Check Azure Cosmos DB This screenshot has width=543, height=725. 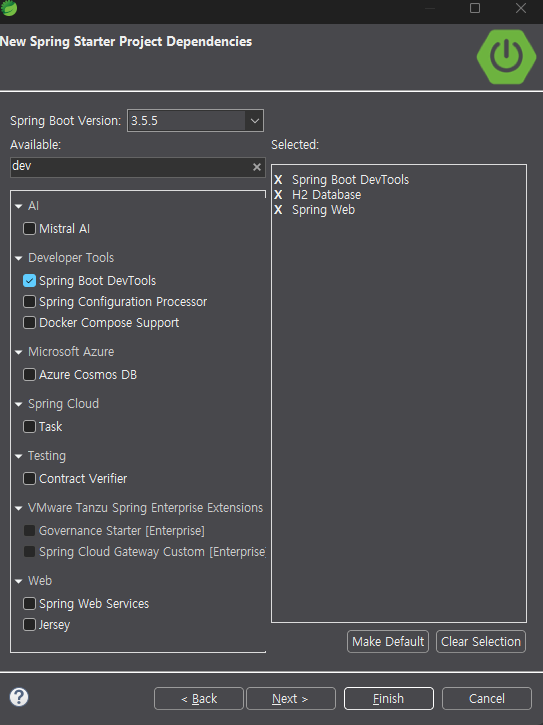pos(29,375)
